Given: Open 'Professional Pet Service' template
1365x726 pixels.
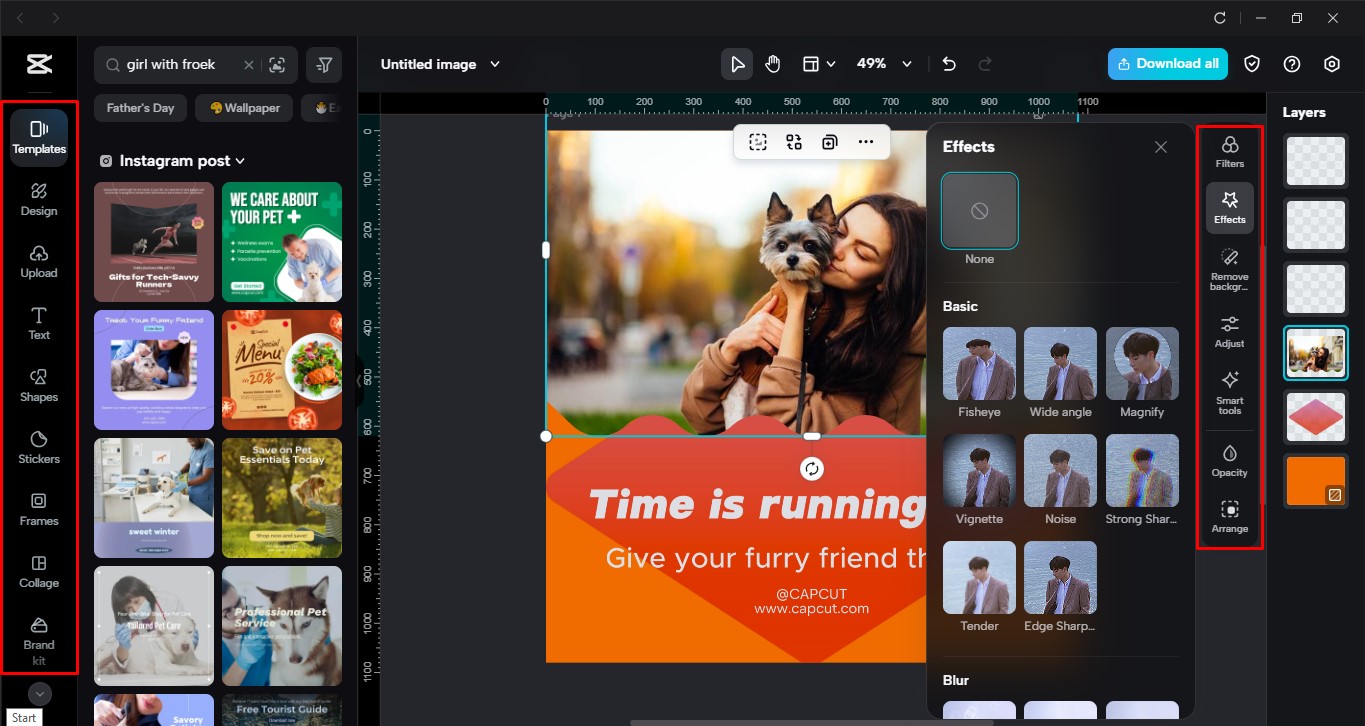Looking at the screenshot, I should click(x=282, y=626).
